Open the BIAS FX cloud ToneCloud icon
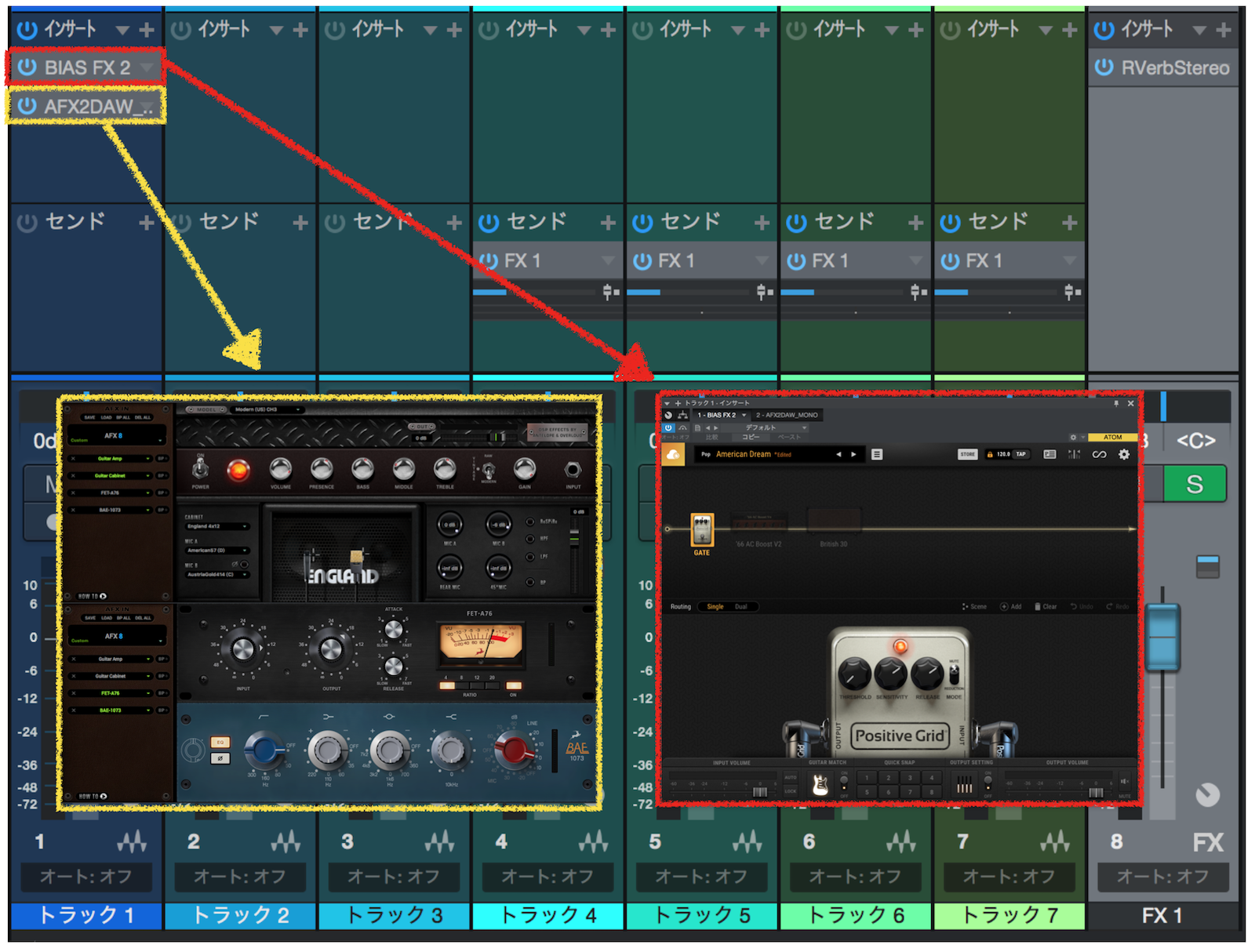The width and height of the screenshot is (1255, 952). point(673,455)
